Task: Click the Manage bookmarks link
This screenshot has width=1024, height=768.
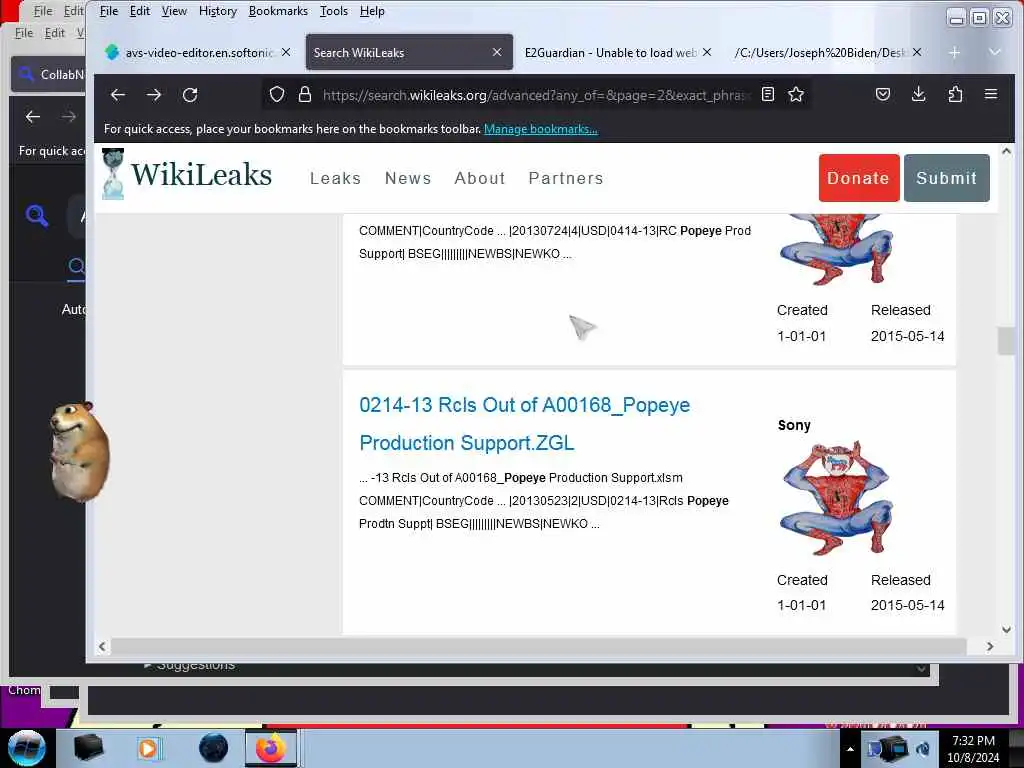Action: coord(541,129)
